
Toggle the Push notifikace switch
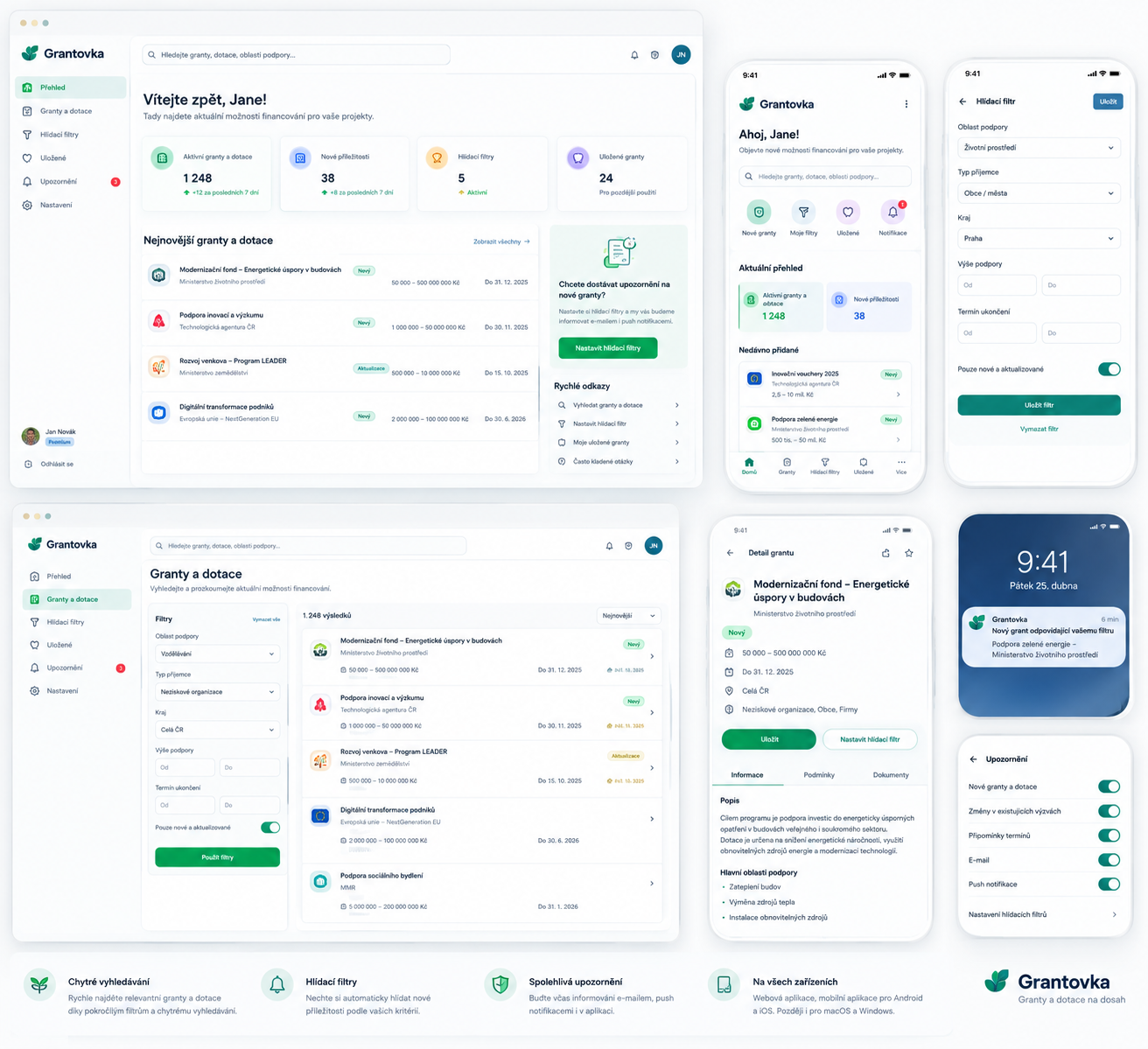tap(1109, 884)
